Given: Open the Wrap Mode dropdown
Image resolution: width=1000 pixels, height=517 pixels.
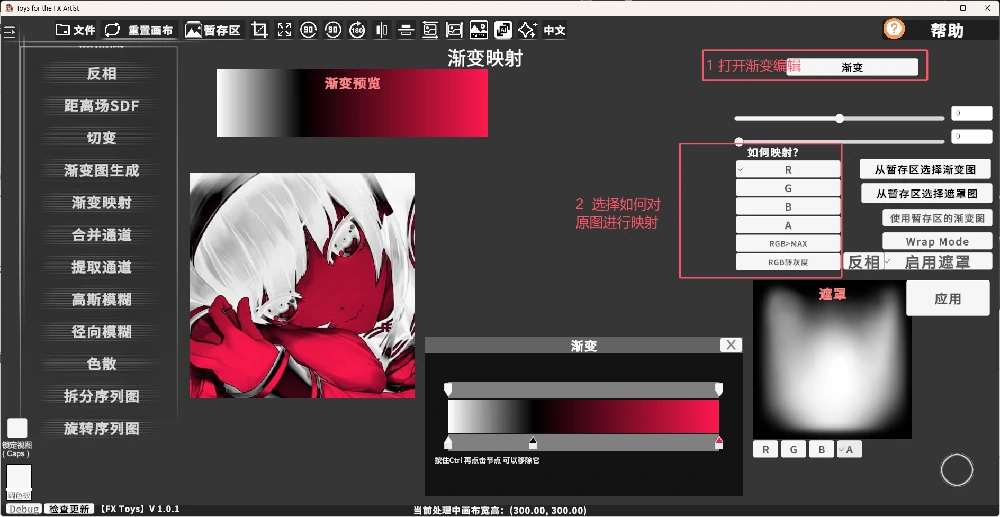Looking at the screenshot, I should tap(937, 241).
